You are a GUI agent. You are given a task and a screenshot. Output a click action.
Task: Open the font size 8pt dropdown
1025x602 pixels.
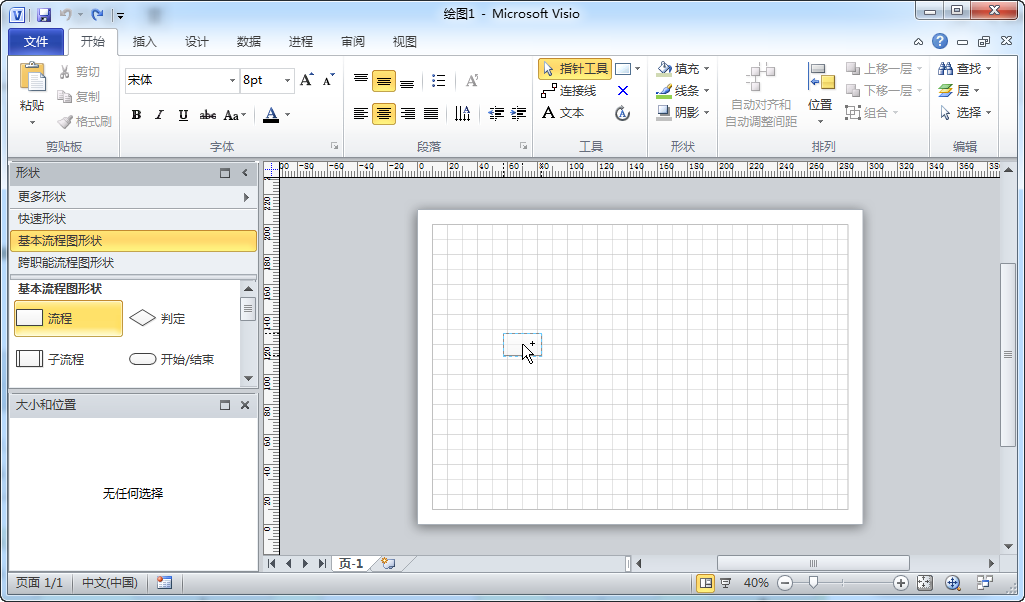click(x=288, y=80)
